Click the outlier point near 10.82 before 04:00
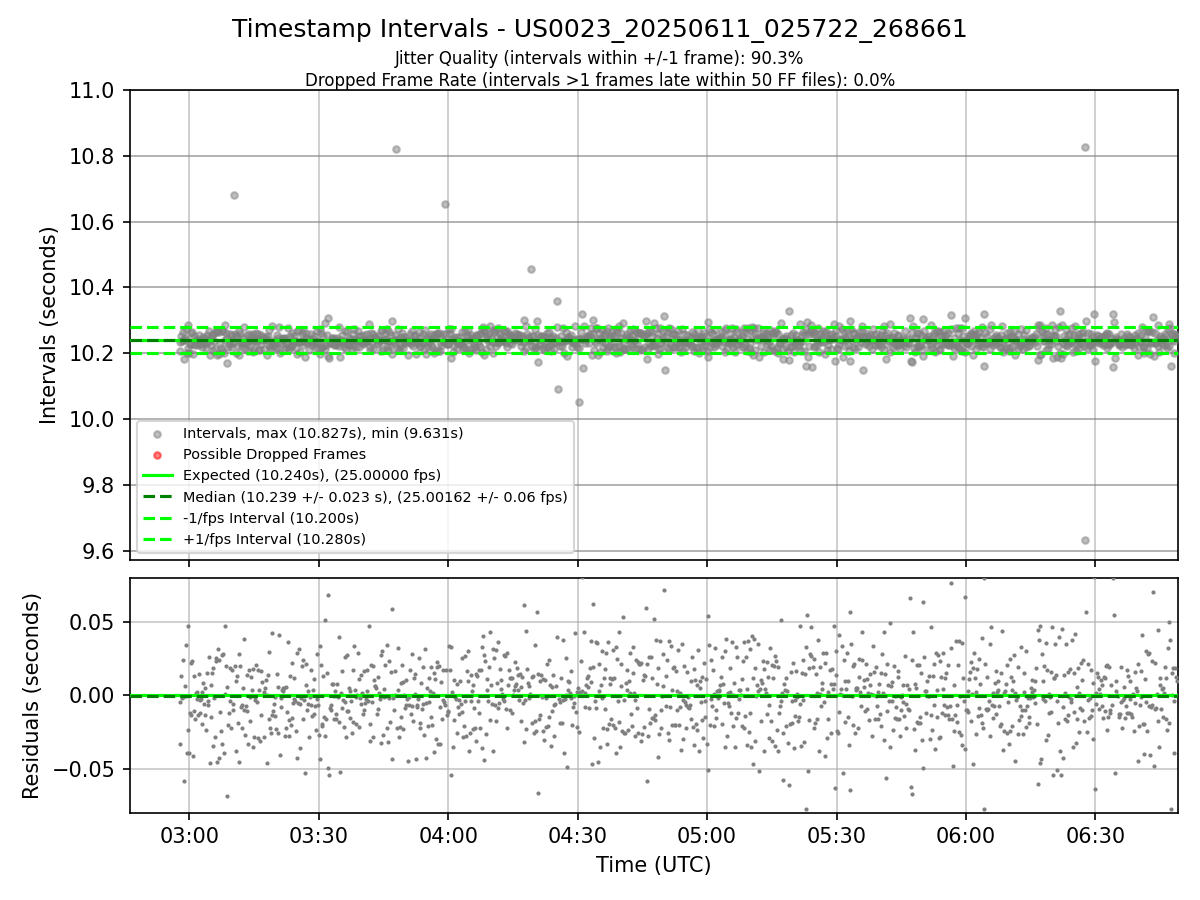The width and height of the screenshot is (1200, 900). point(396,149)
